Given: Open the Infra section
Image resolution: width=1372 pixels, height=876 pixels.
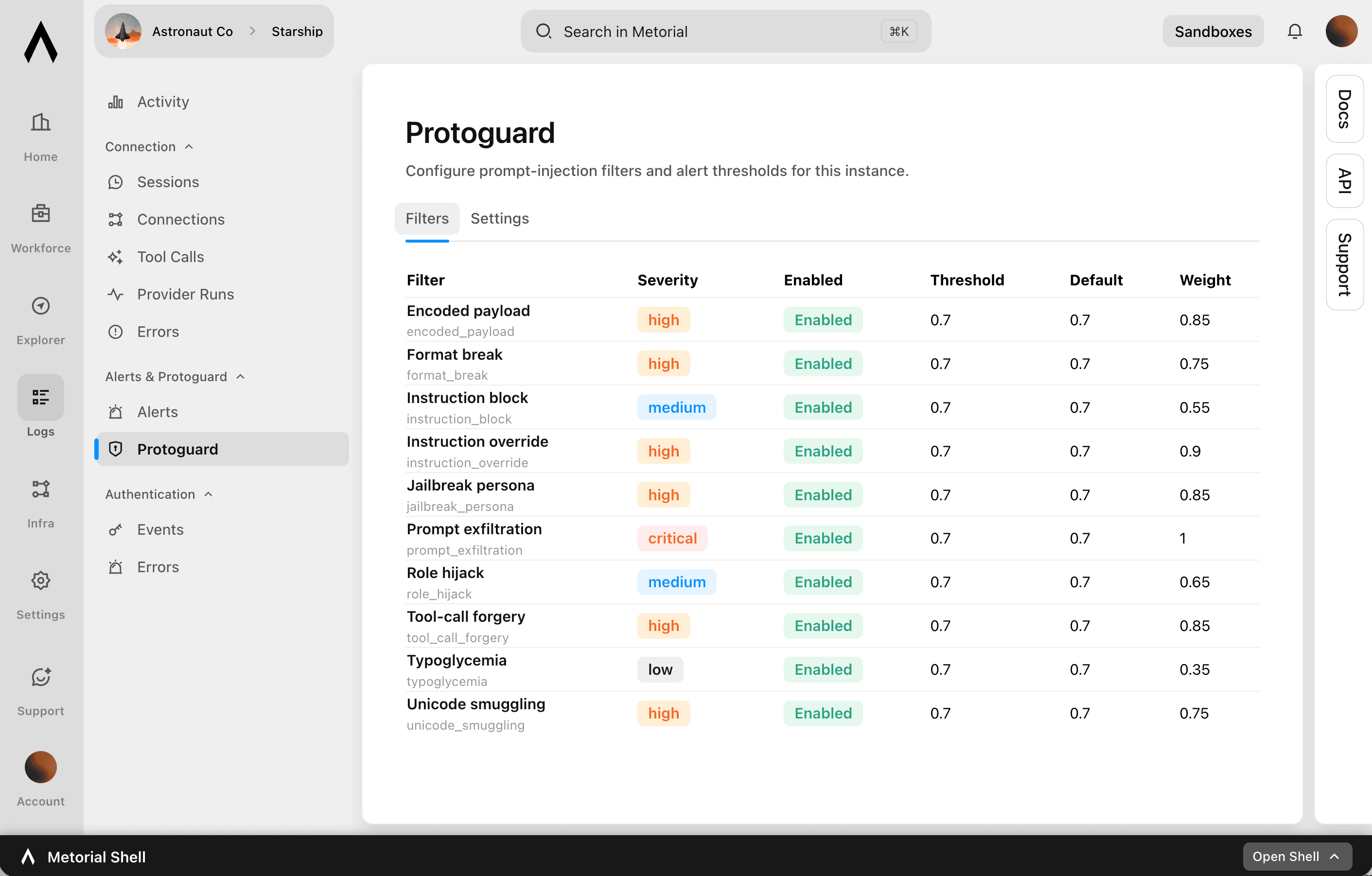Looking at the screenshot, I should (40, 503).
